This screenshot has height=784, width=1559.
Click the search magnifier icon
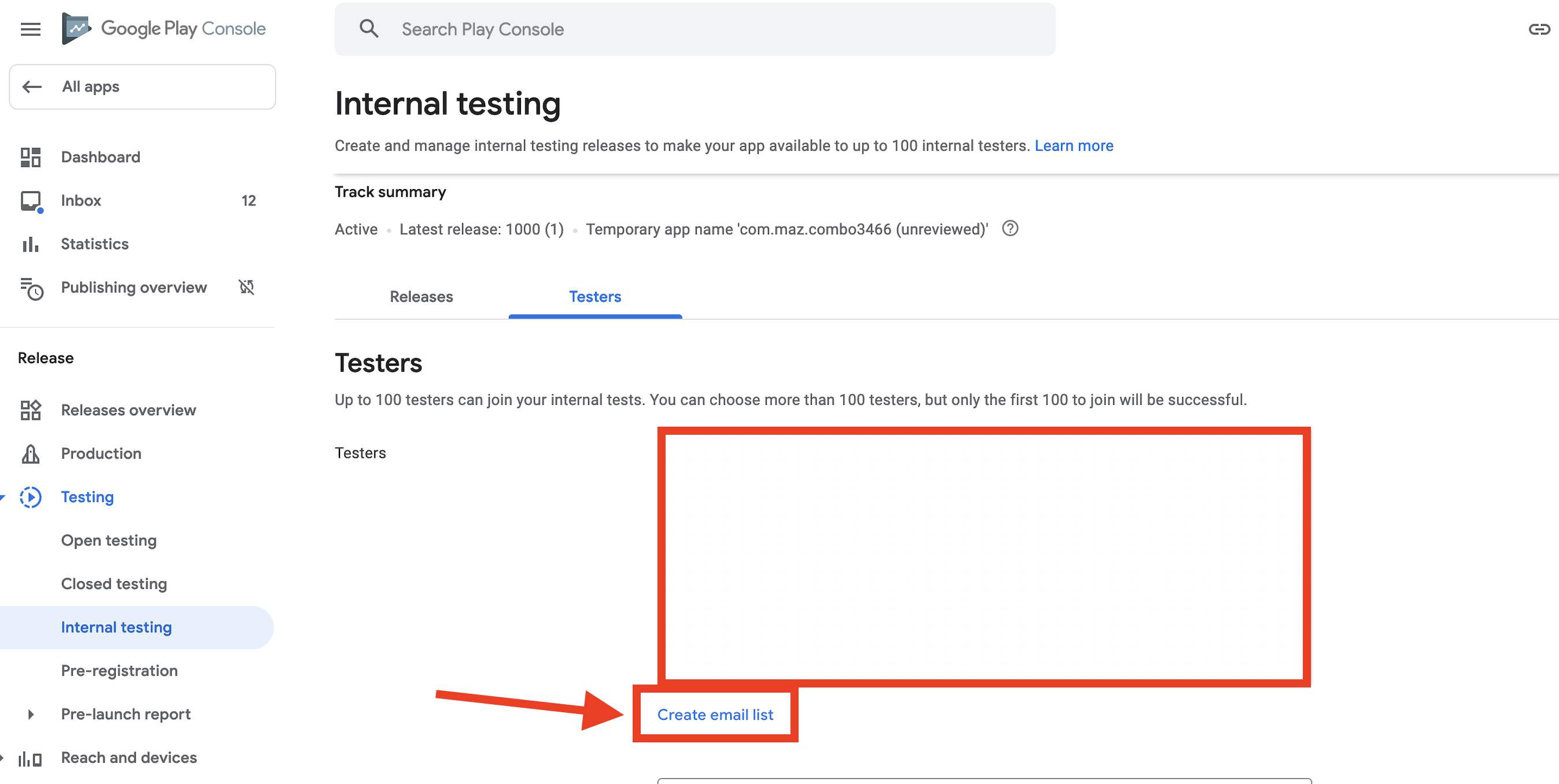(x=368, y=28)
